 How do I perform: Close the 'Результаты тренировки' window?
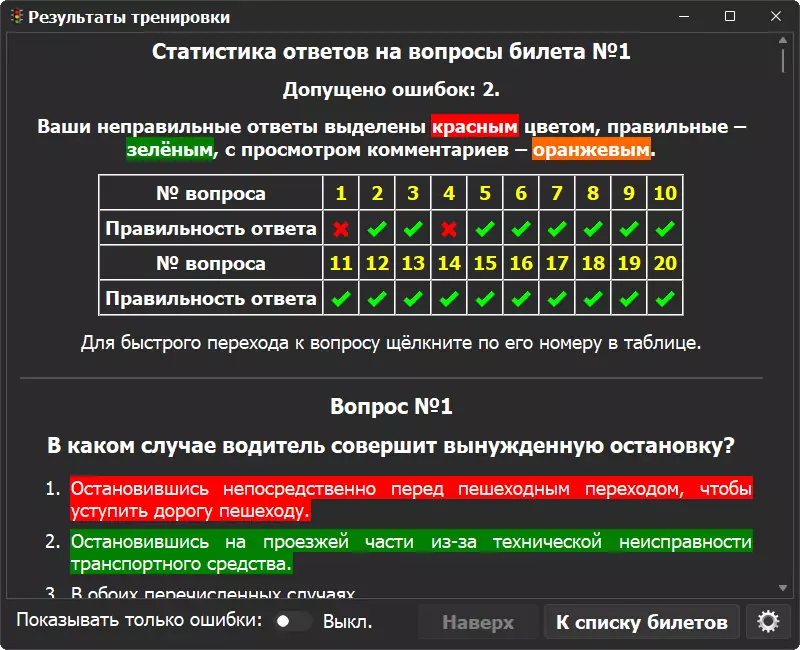(x=776, y=16)
